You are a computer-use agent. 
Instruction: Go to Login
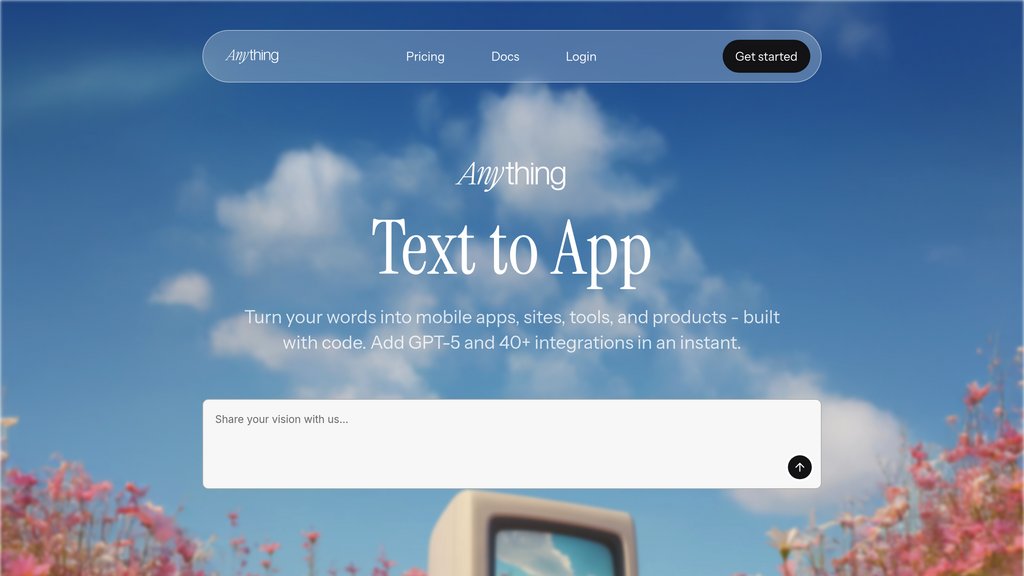tap(581, 57)
